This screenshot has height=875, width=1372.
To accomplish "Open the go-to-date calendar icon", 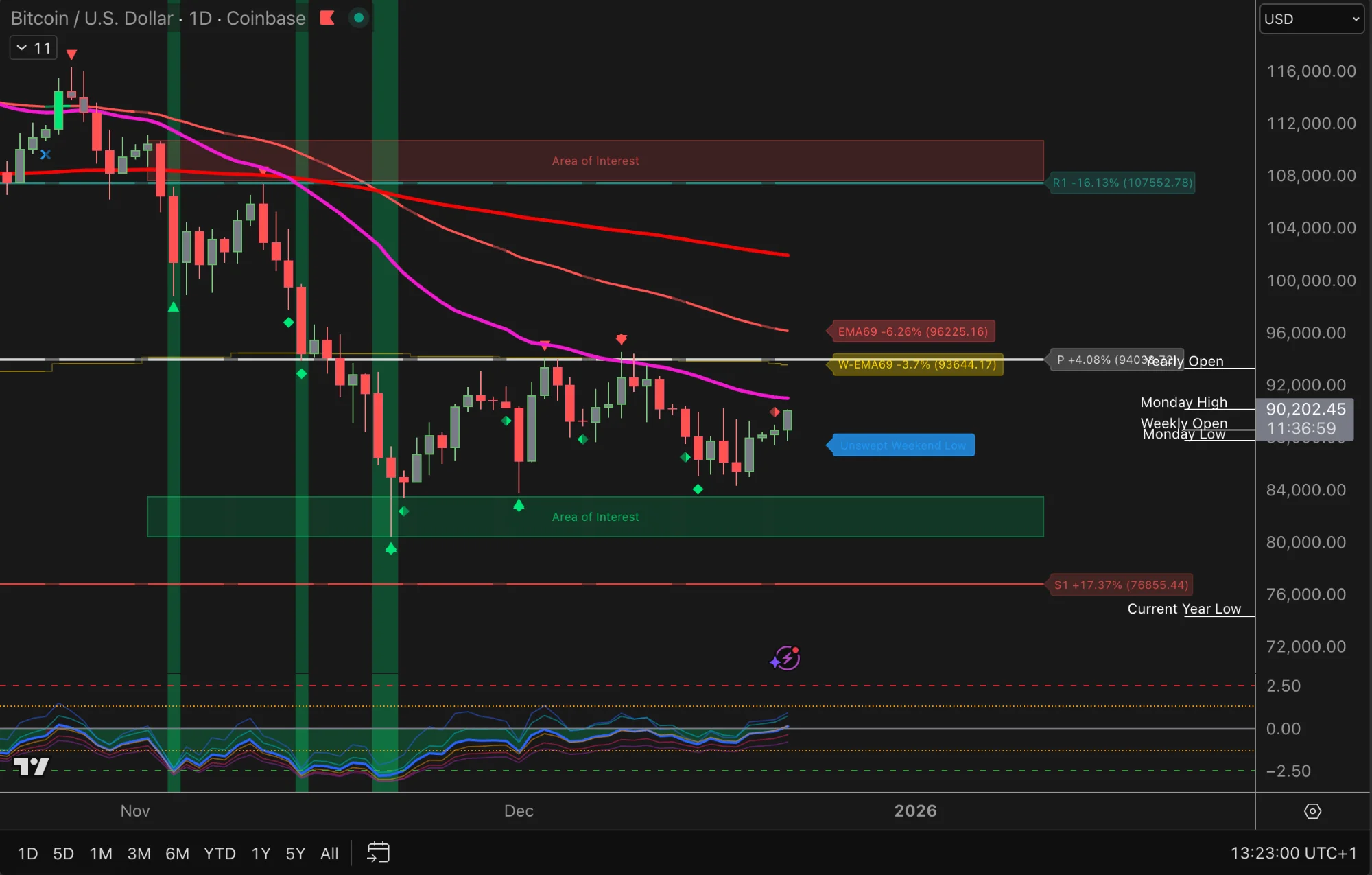I will [x=378, y=852].
